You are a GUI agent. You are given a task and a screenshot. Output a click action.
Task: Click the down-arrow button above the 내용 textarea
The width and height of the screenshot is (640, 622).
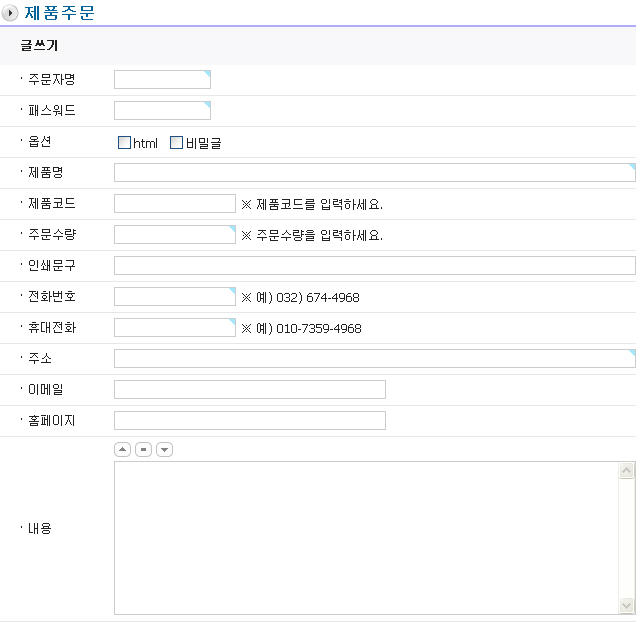point(165,449)
